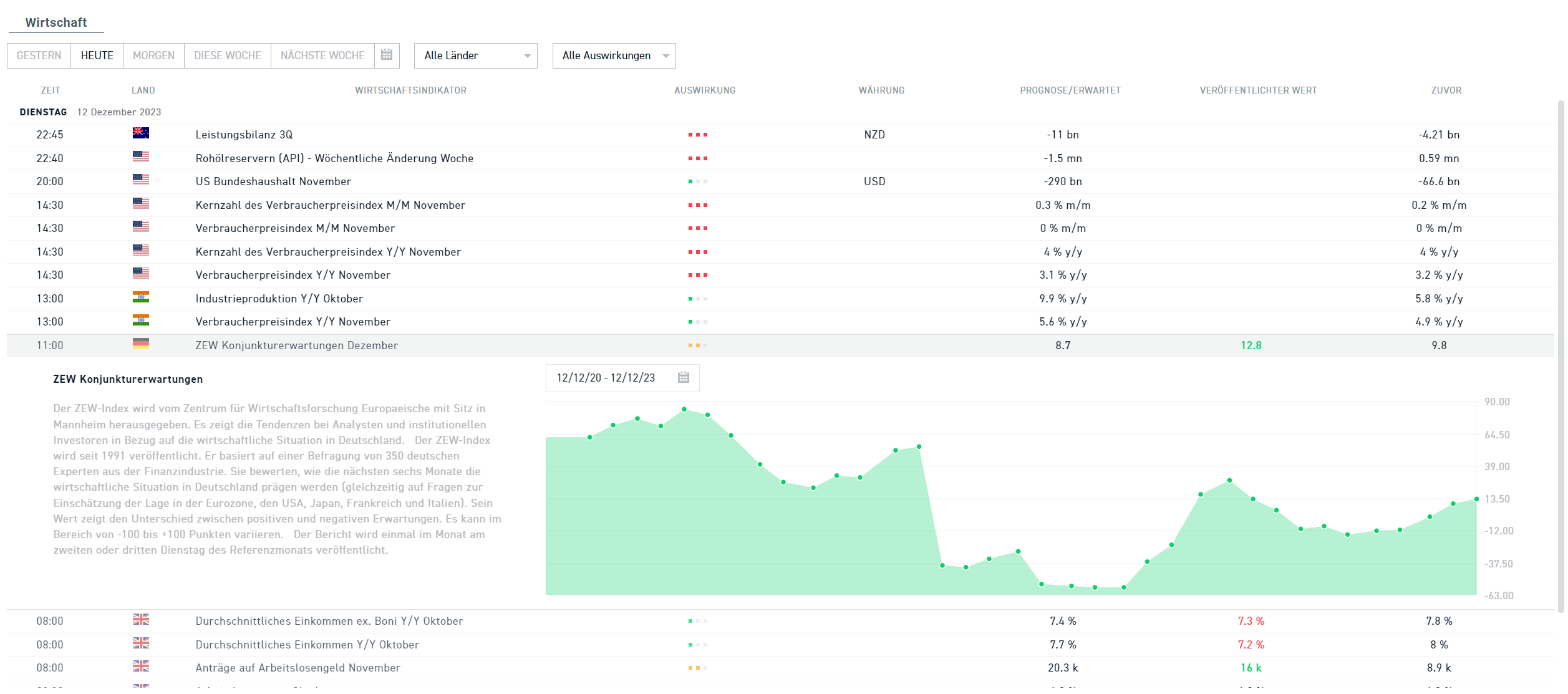Show Nächste Woche events
This screenshot has width=1568, height=694.
pyautogui.click(x=322, y=55)
